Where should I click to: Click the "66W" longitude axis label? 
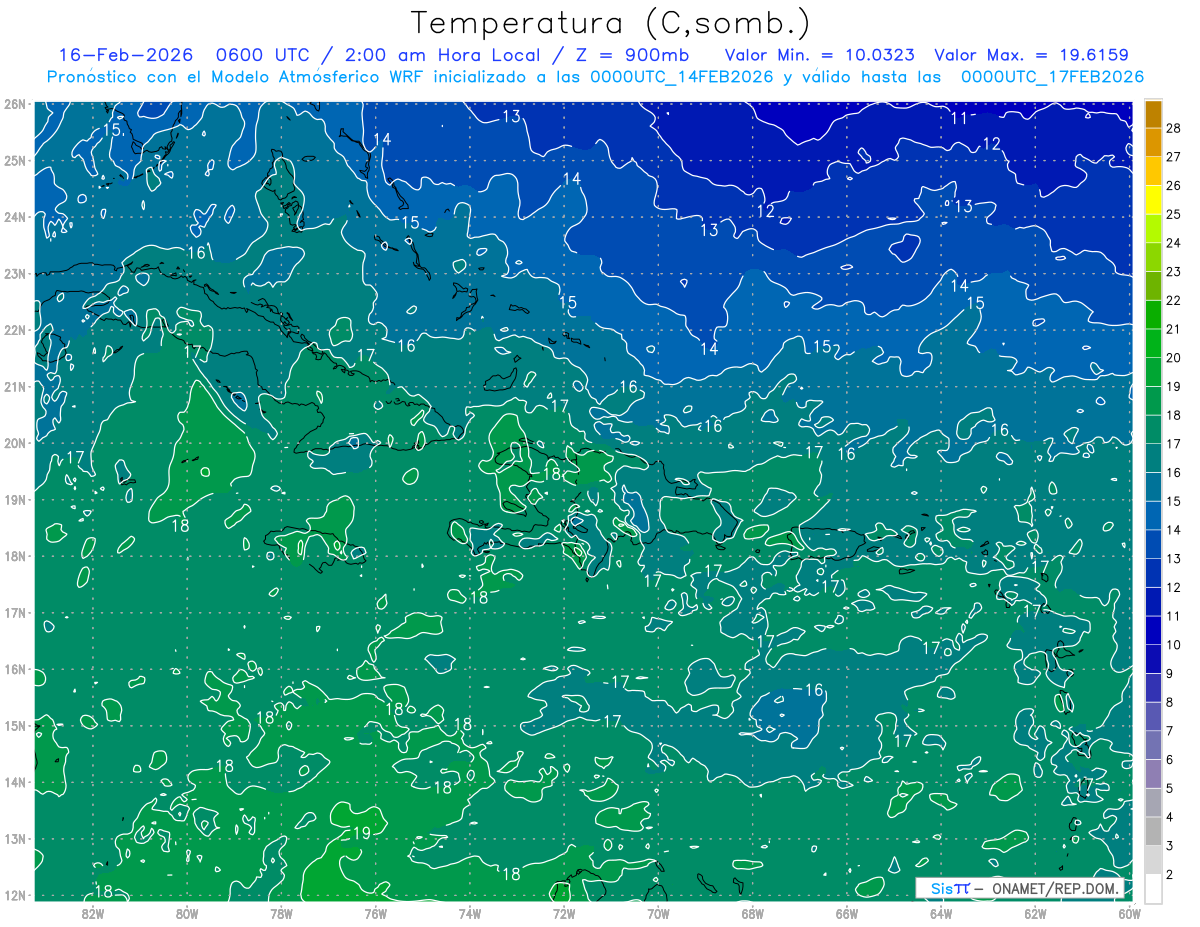tap(846, 913)
